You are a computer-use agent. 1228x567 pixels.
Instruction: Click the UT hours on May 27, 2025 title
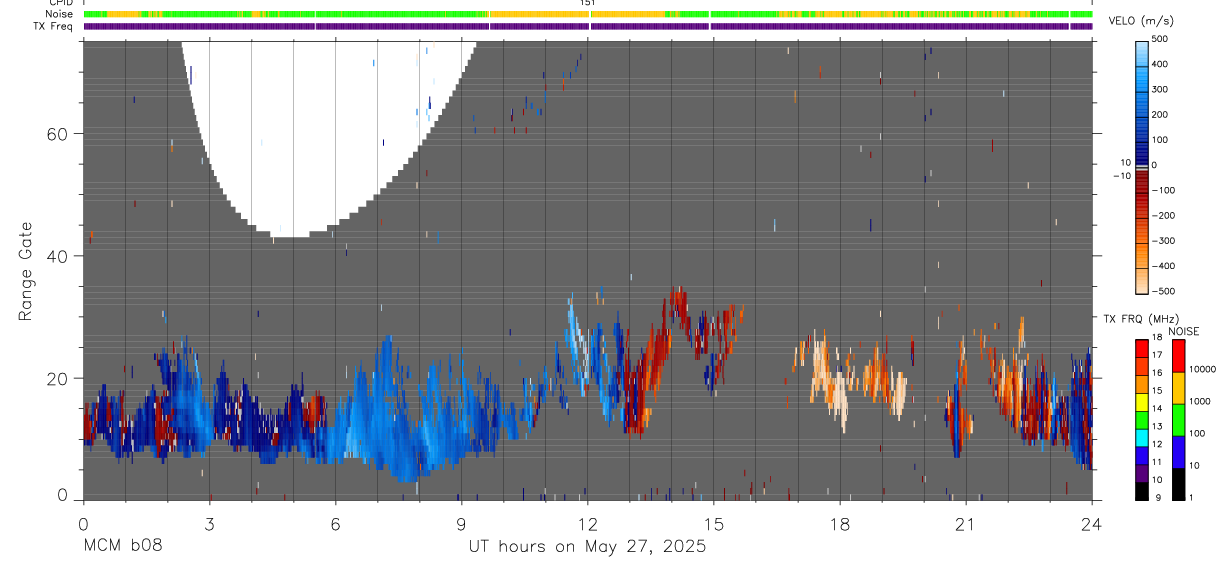pyautogui.click(x=587, y=547)
